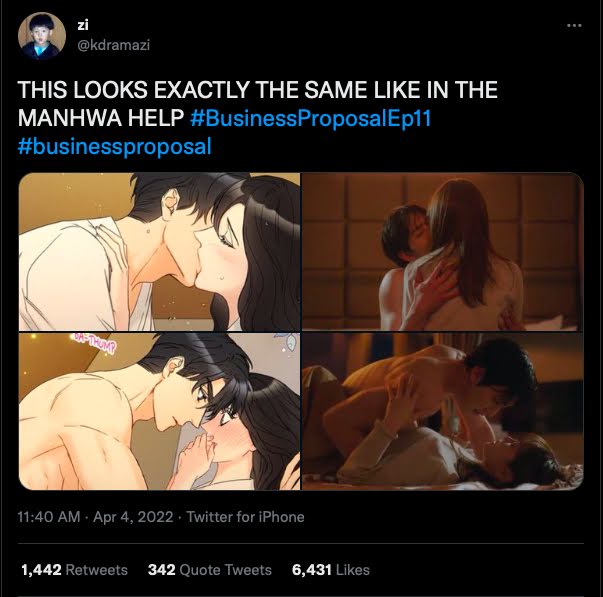Click the Apr 4, 2022 date
Viewport: 603px width, 597px height.
tap(133, 517)
